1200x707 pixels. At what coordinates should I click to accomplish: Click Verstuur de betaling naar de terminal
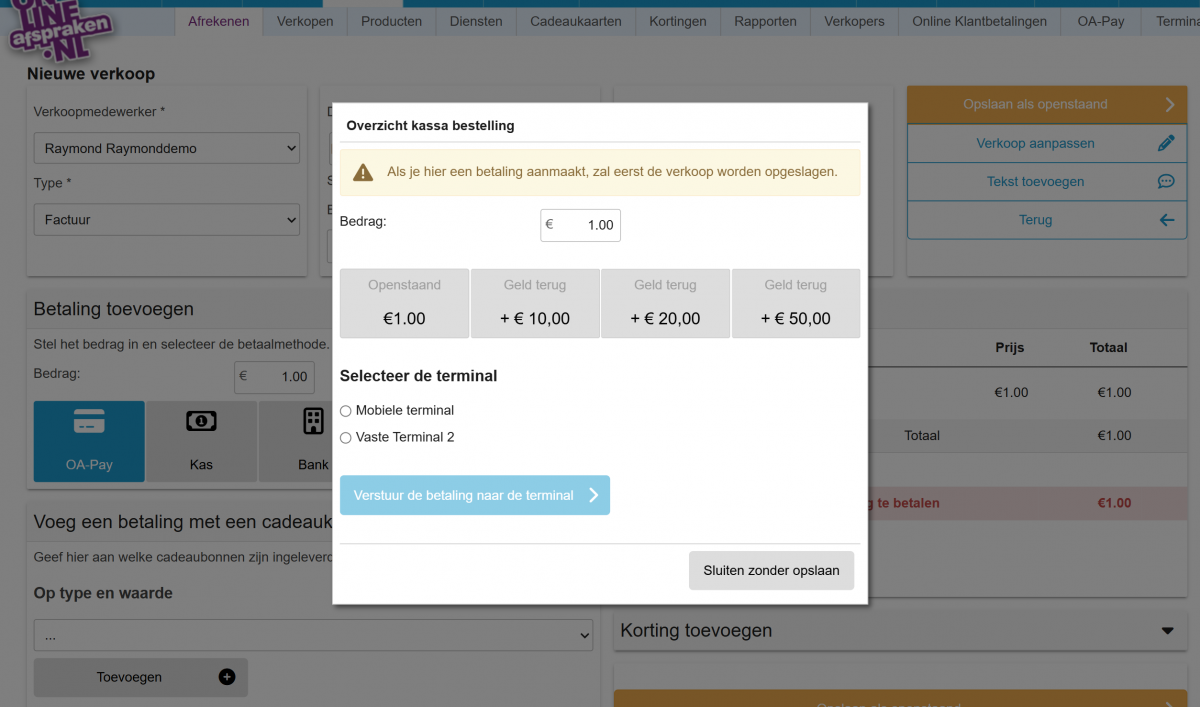[474, 495]
